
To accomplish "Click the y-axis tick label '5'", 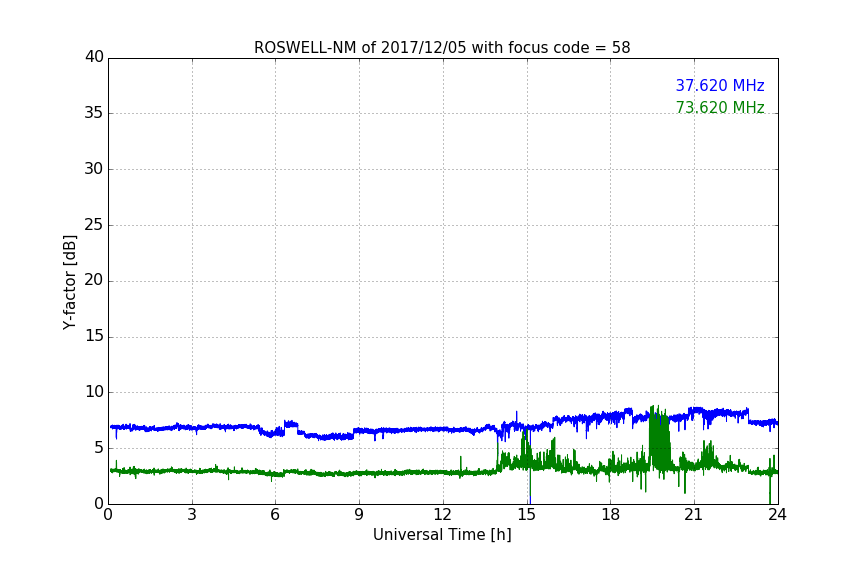I will [x=99, y=448].
